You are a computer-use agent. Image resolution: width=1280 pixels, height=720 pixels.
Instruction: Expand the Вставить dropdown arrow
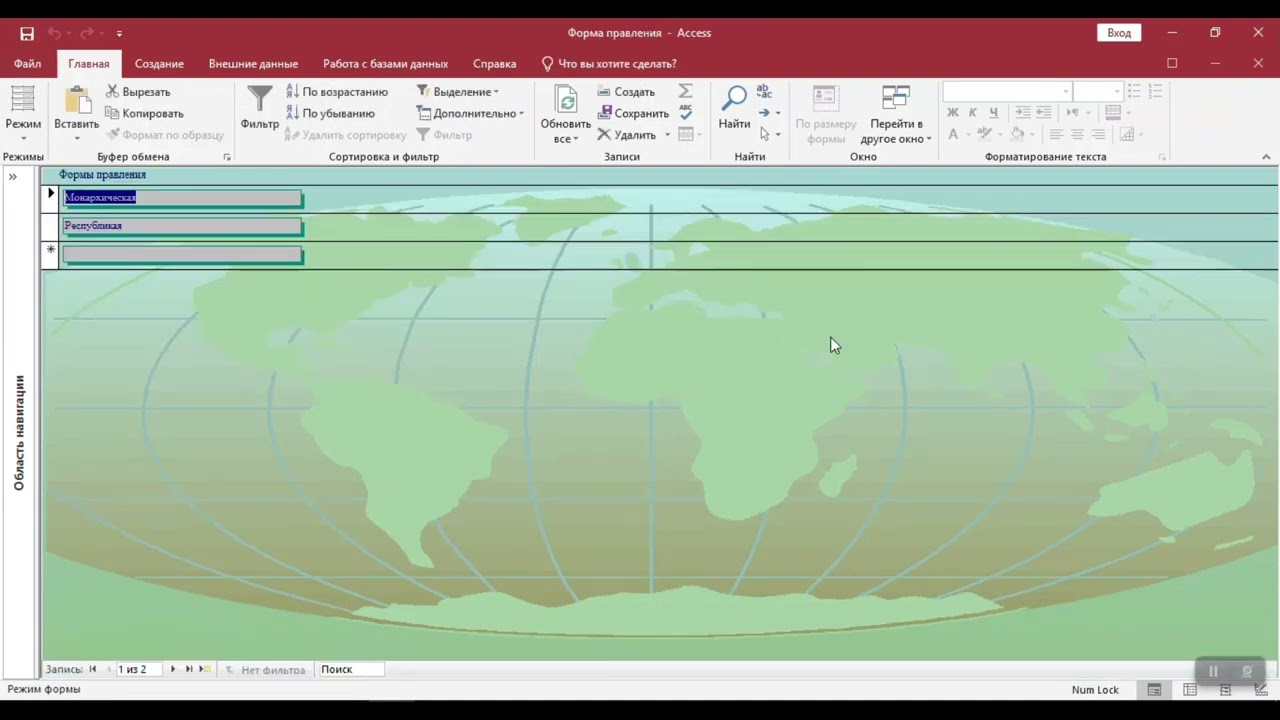click(76, 138)
